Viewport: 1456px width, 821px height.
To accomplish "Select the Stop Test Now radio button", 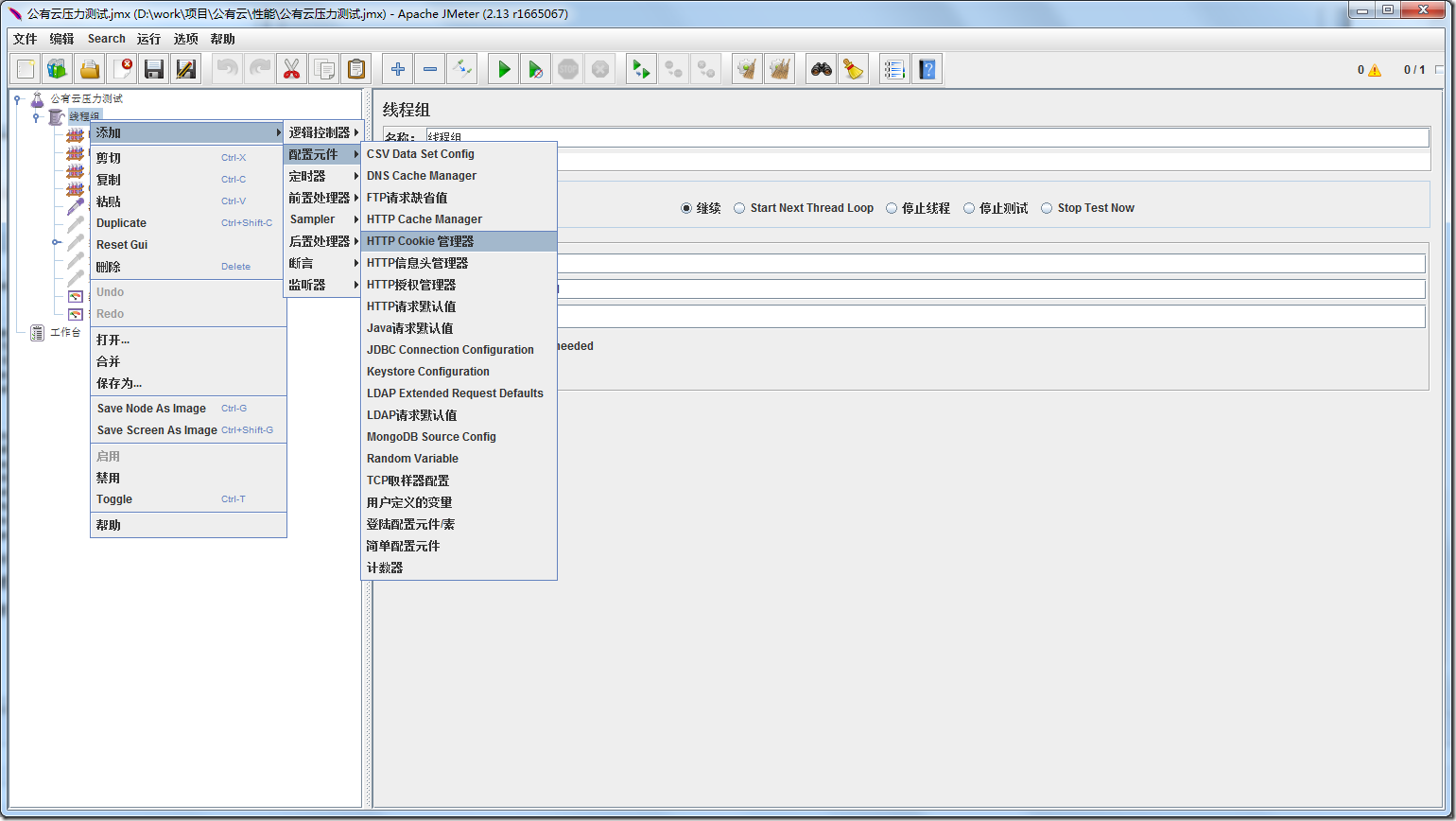I will pyautogui.click(x=1047, y=208).
